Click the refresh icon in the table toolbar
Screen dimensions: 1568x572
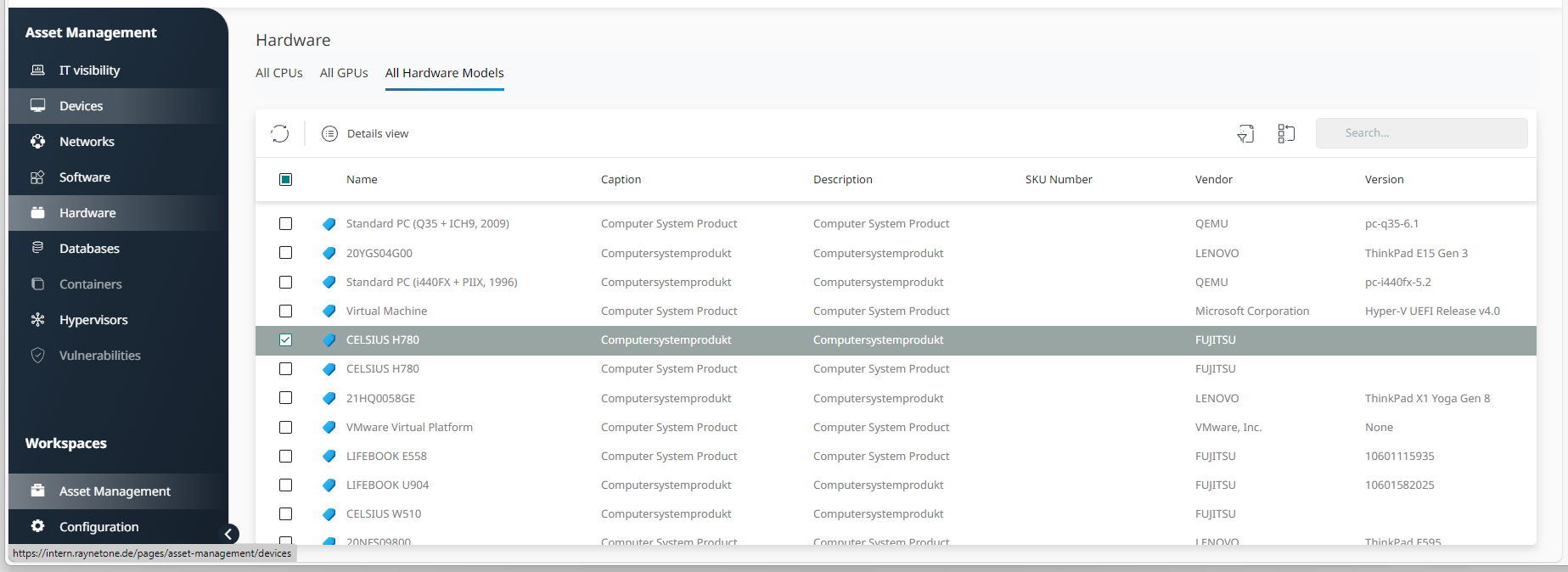point(280,133)
